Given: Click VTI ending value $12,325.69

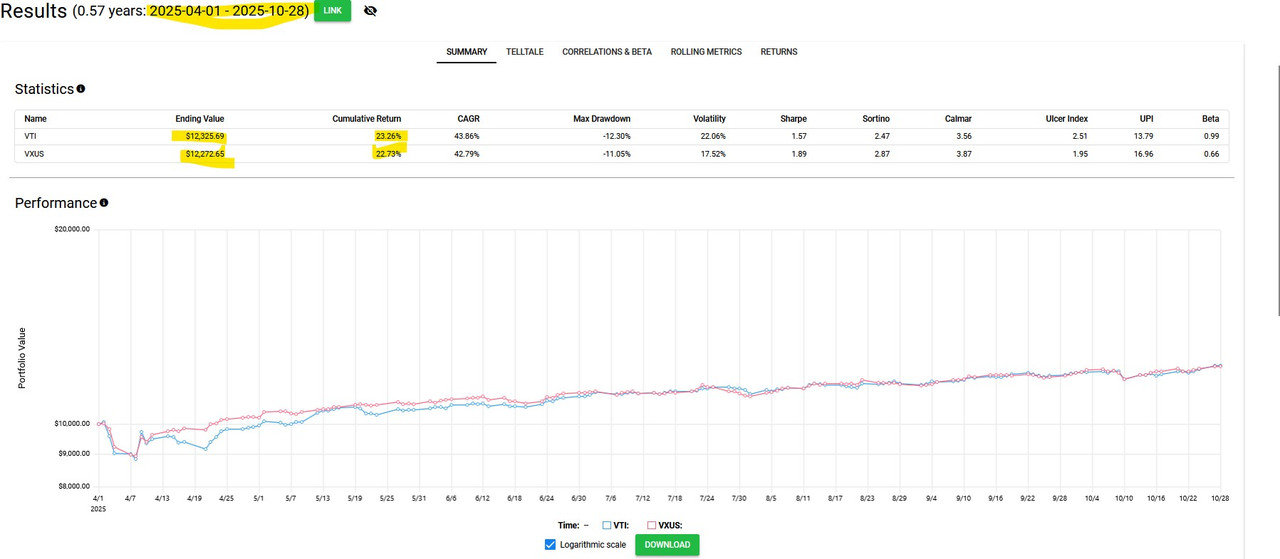Looking at the screenshot, I should pos(205,136).
